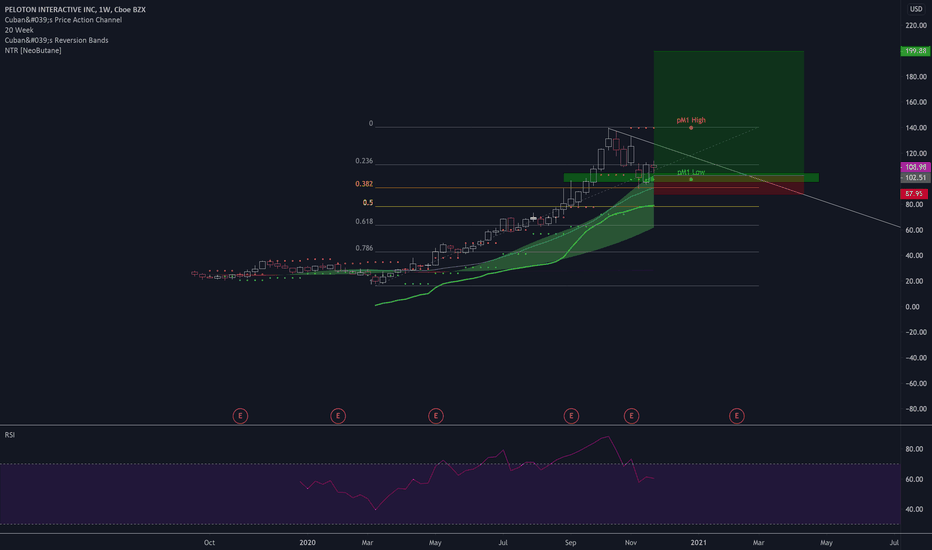Click the green 199.88 target price label
The height and width of the screenshot is (550, 932).
click(x=915, y=51)
